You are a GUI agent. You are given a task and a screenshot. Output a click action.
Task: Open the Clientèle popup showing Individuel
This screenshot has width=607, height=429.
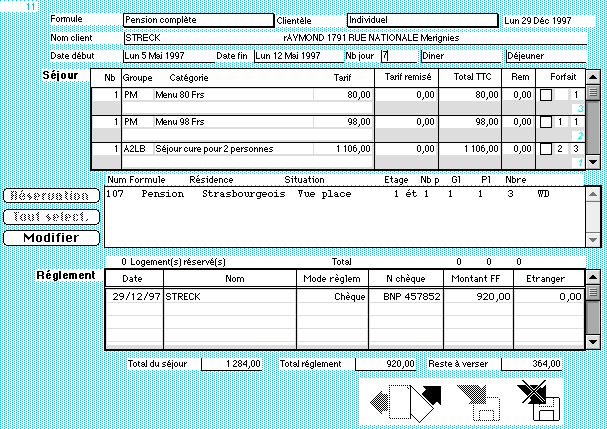click(423, 20)
